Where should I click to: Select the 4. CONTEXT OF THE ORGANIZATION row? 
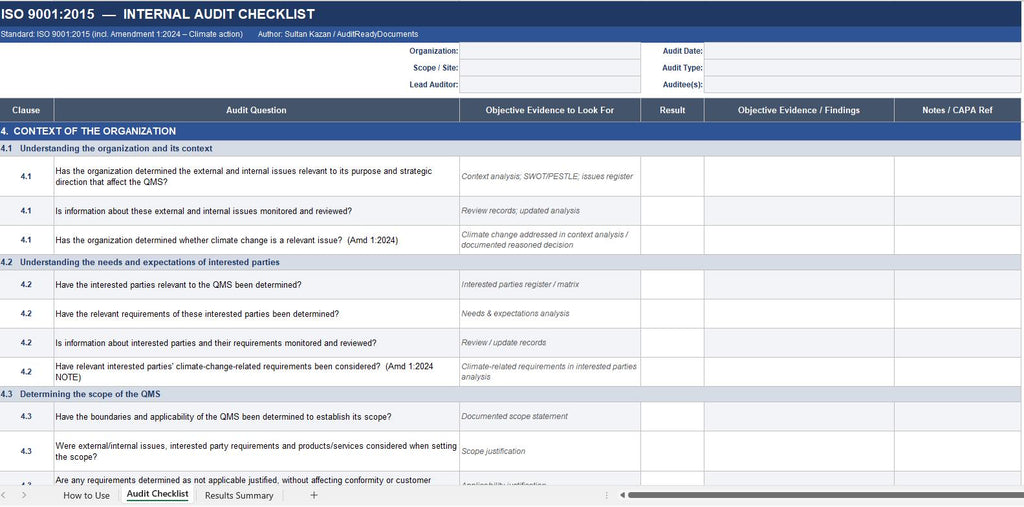(x=510, y=131)
